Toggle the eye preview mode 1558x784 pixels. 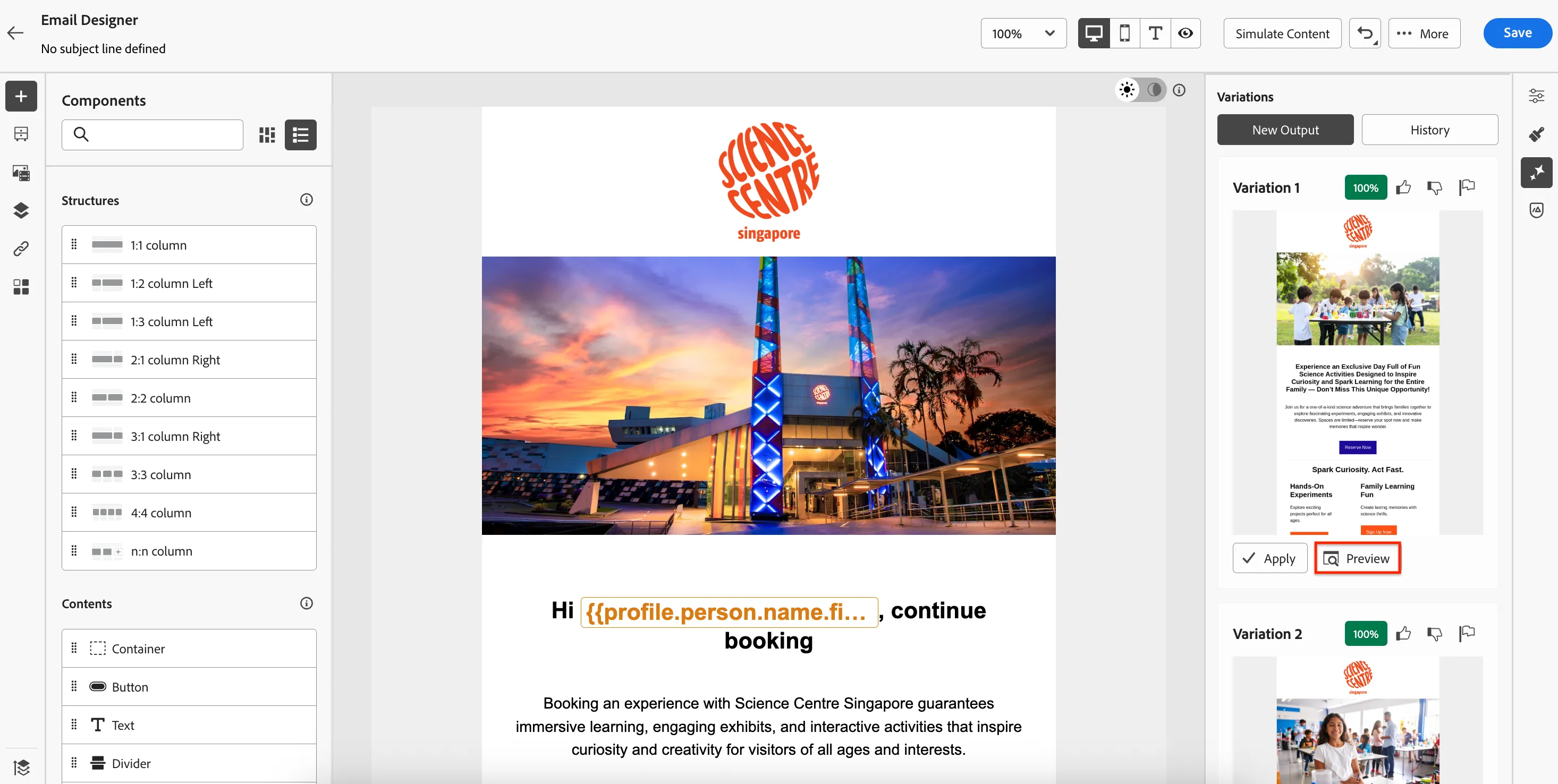[1186, 33]
